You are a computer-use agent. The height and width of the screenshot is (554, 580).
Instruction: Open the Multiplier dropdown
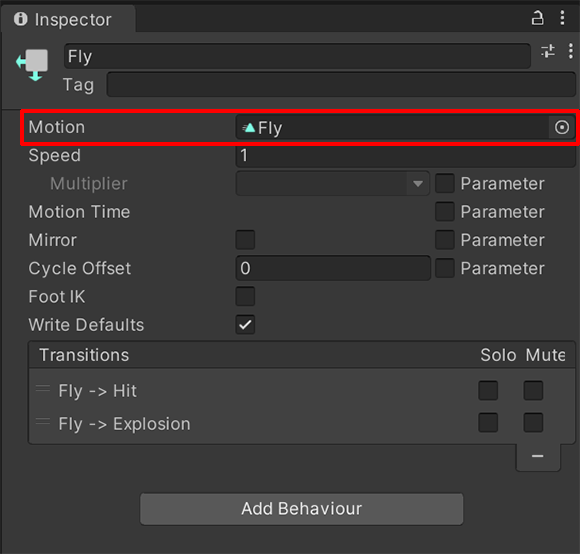click(x=333, y=183)
